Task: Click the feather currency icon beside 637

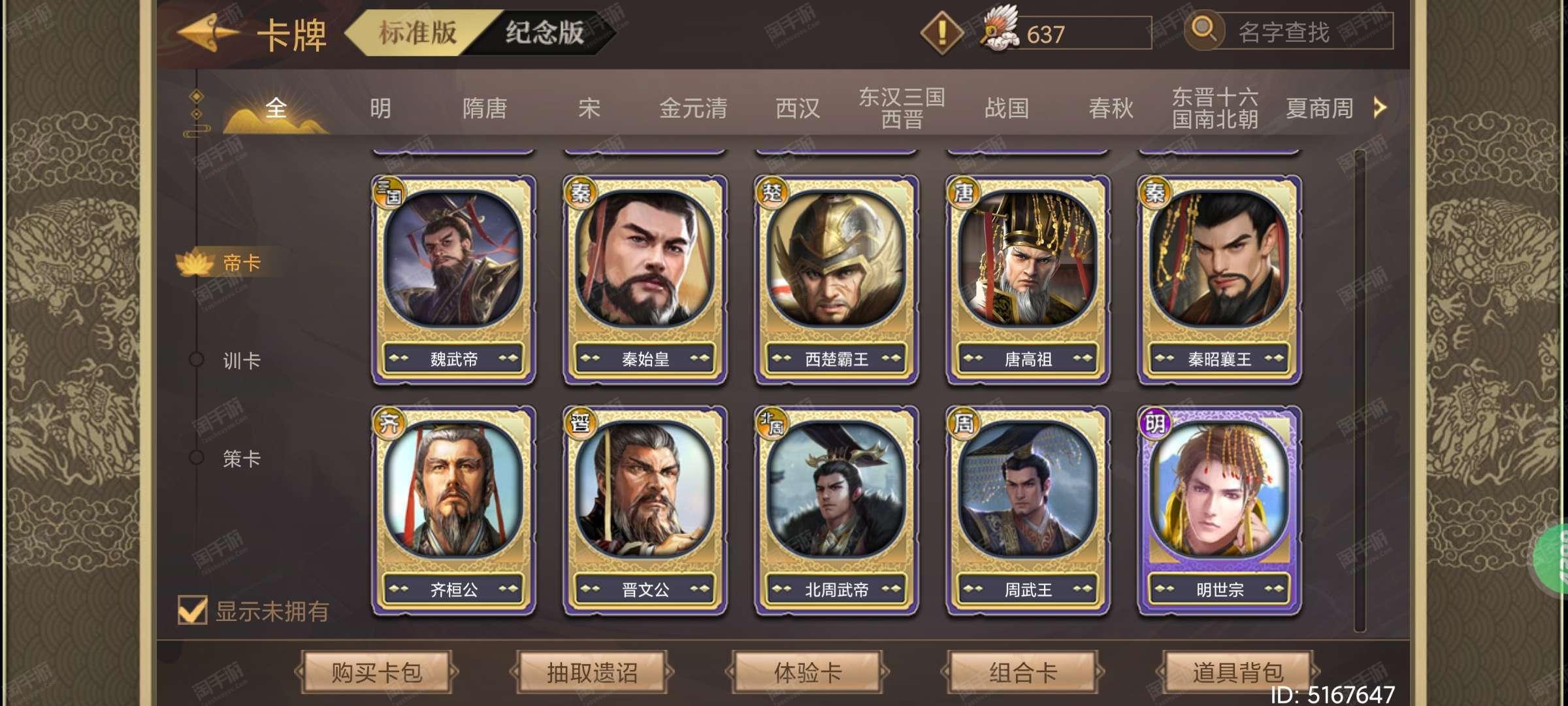Action: pos(1000,29)
